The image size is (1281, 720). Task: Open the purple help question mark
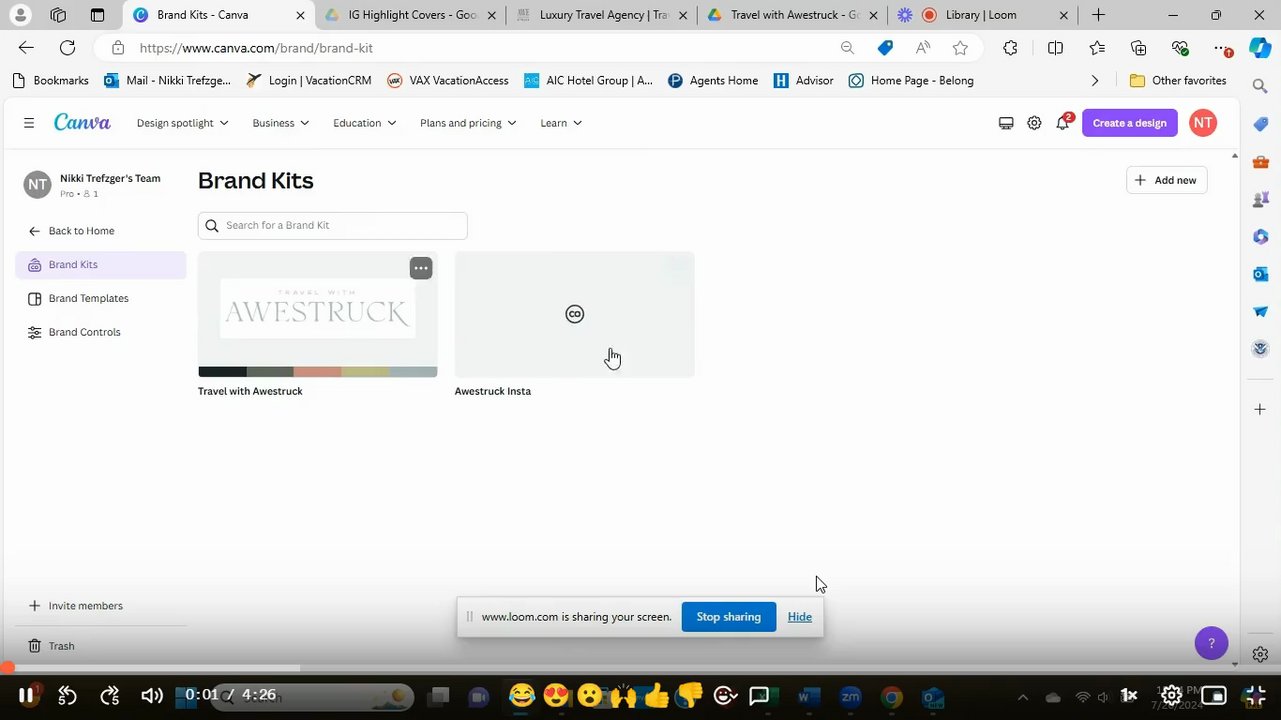pyautogui.click(x=1211, y=643)
